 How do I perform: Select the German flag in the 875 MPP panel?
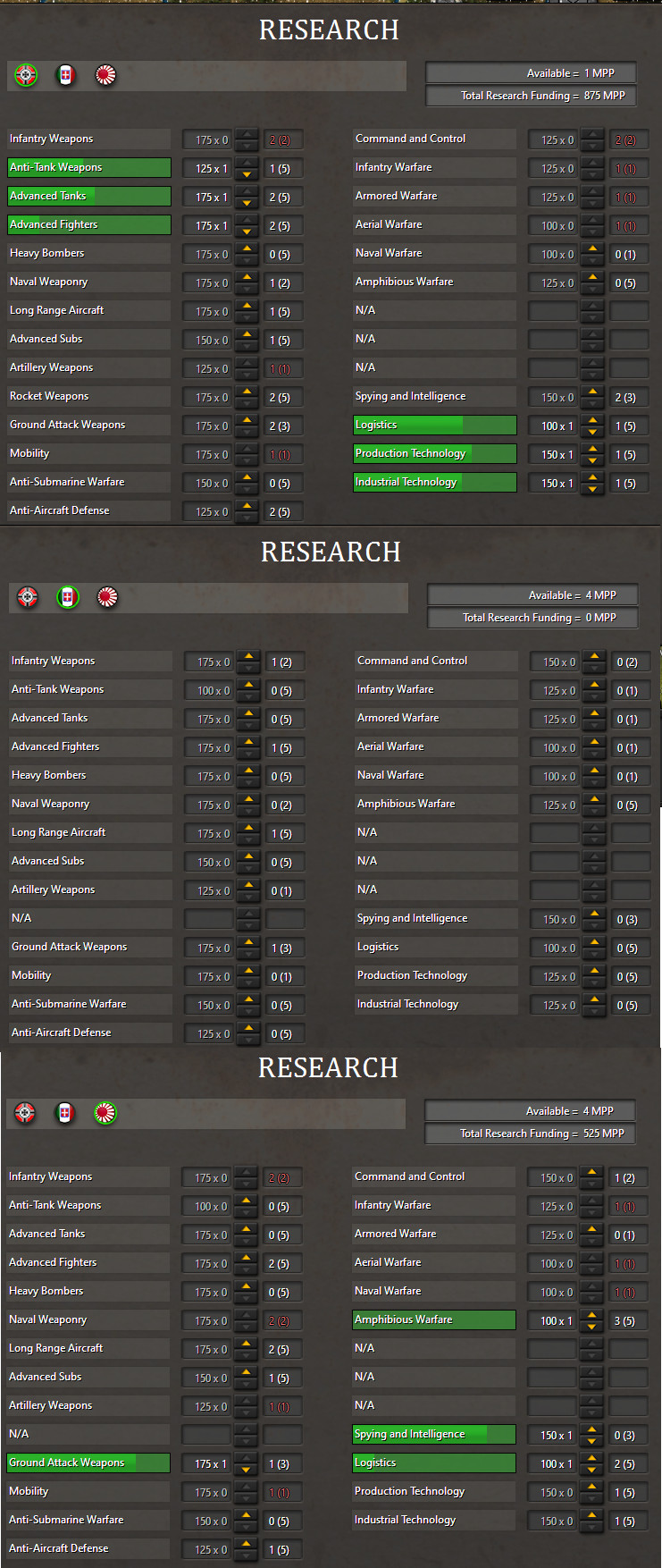(26, 76)
